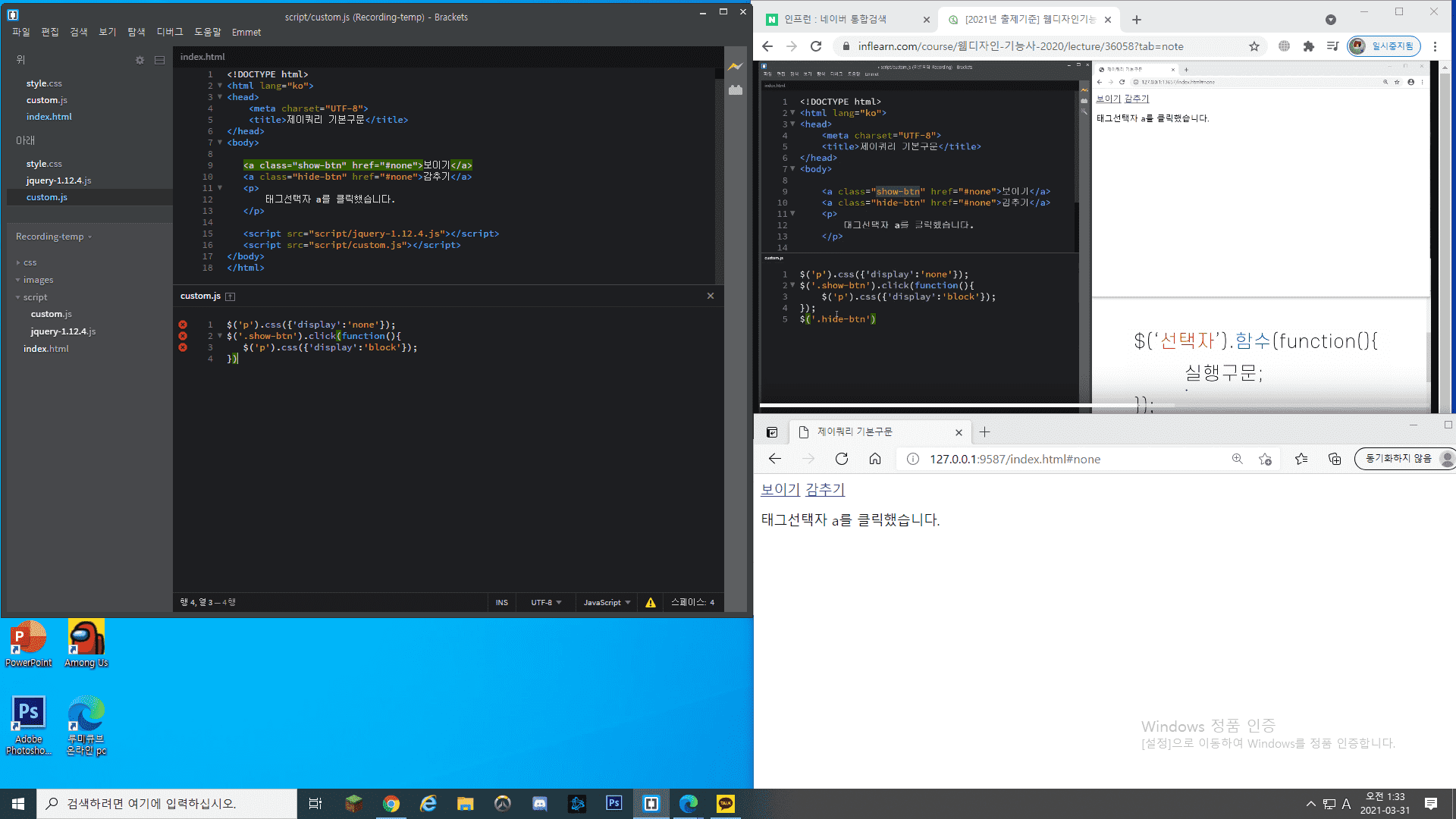Toggle INS insert mode in status bar
The height and width of the screenshot is (819, 1456).
(502, 602)
